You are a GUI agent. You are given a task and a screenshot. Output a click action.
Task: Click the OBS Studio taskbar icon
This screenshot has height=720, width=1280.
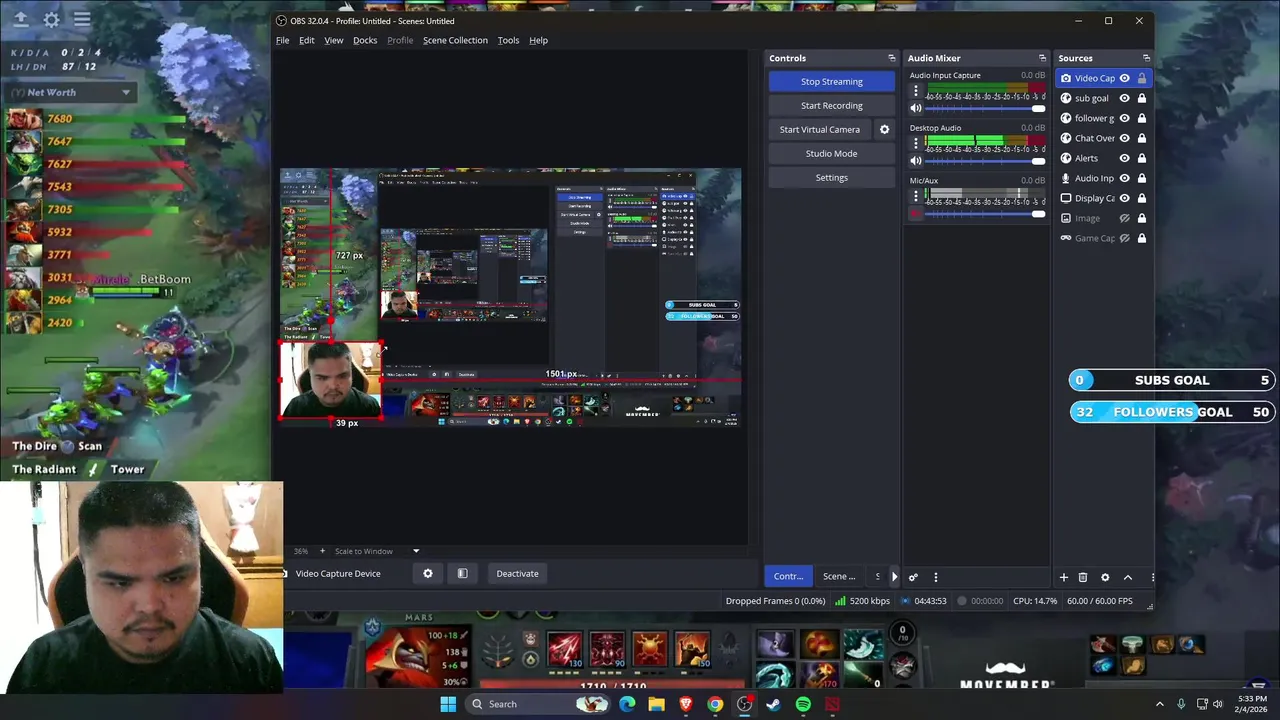pos(744,704)
